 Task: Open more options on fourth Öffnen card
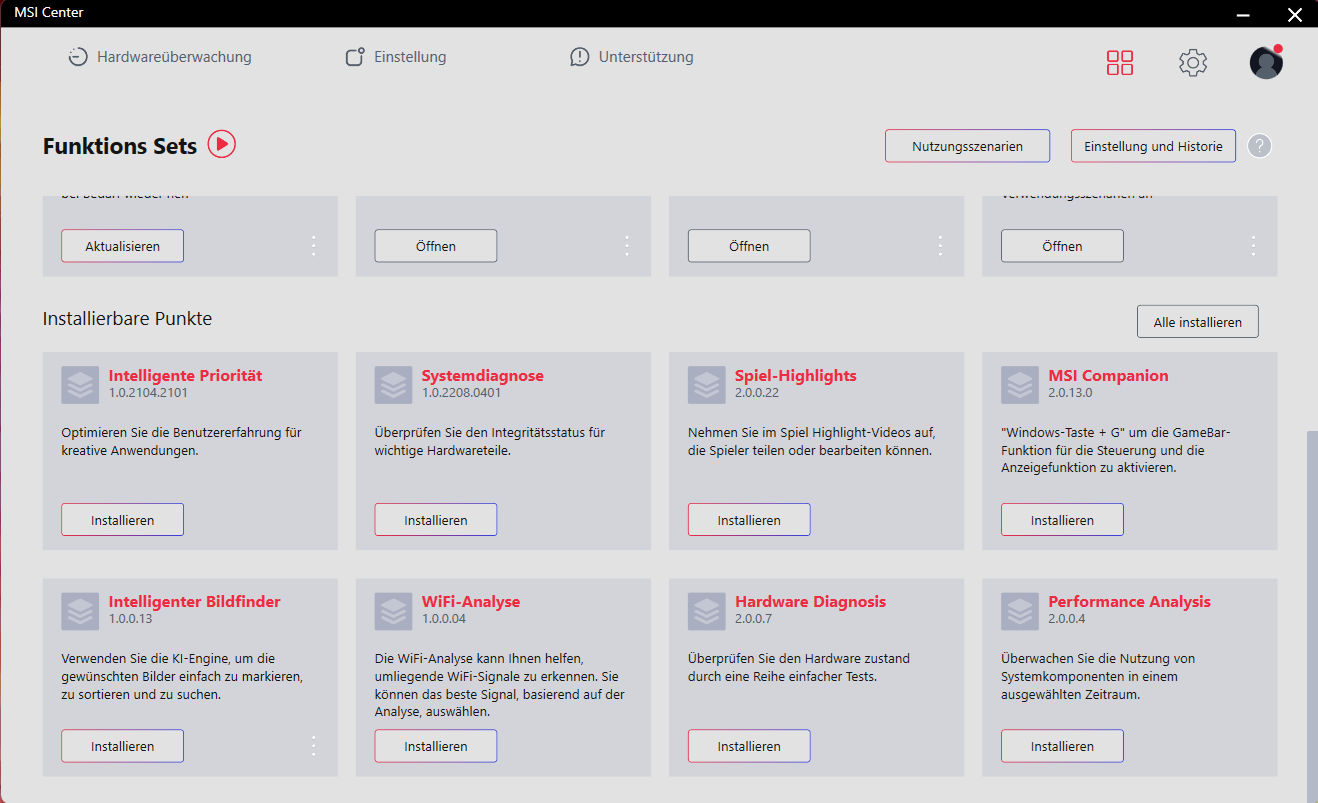click(1253, 246)
